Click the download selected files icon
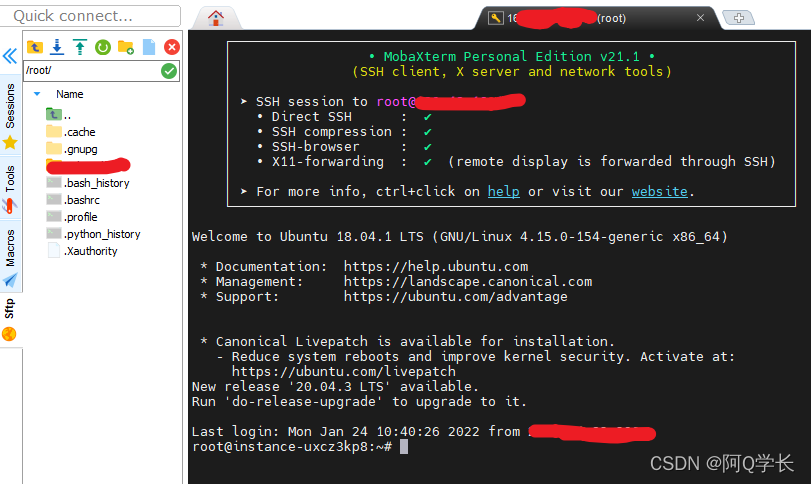The image size is (811, 484). coord(57,47)
